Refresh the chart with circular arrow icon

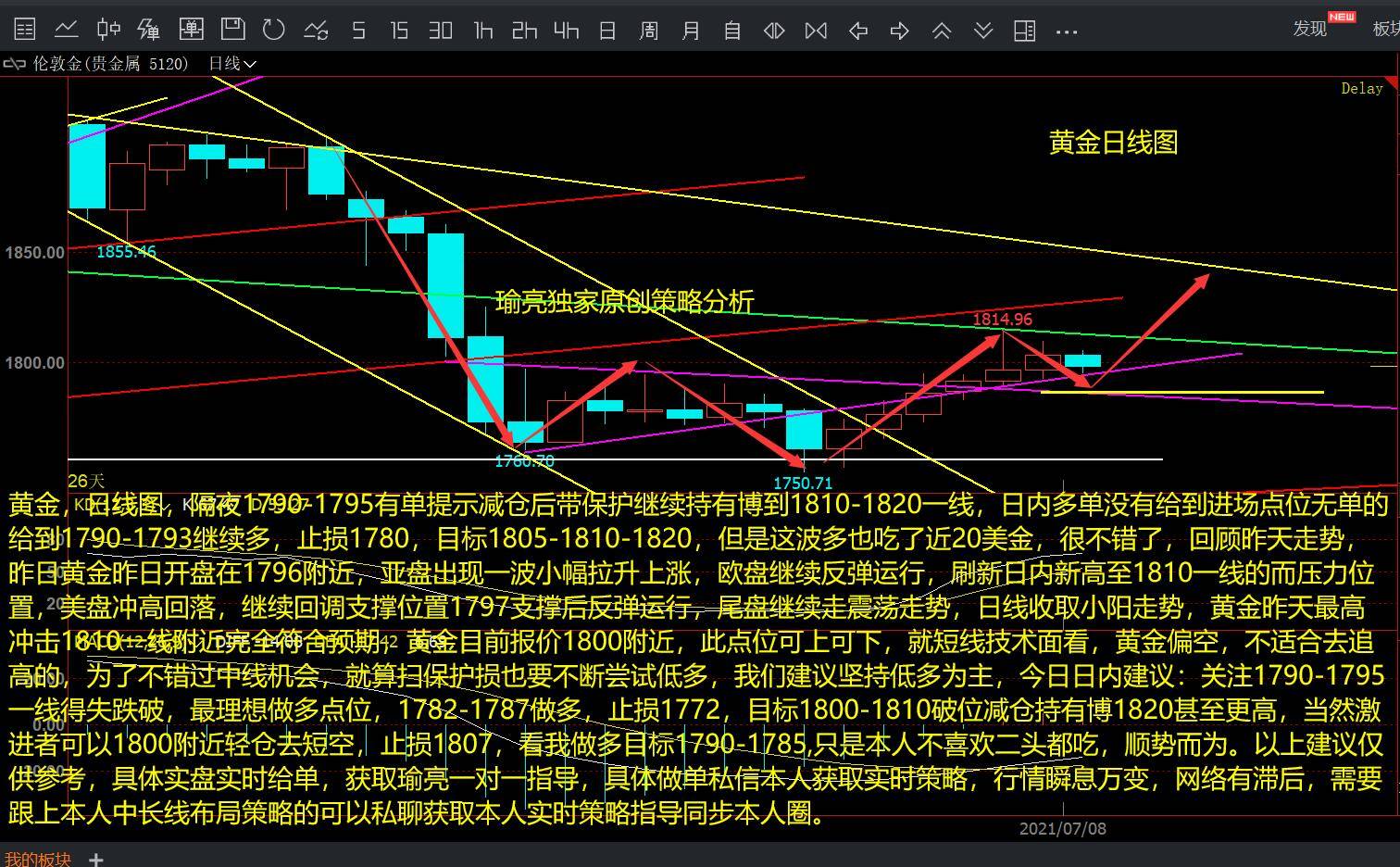click(273, 31)
